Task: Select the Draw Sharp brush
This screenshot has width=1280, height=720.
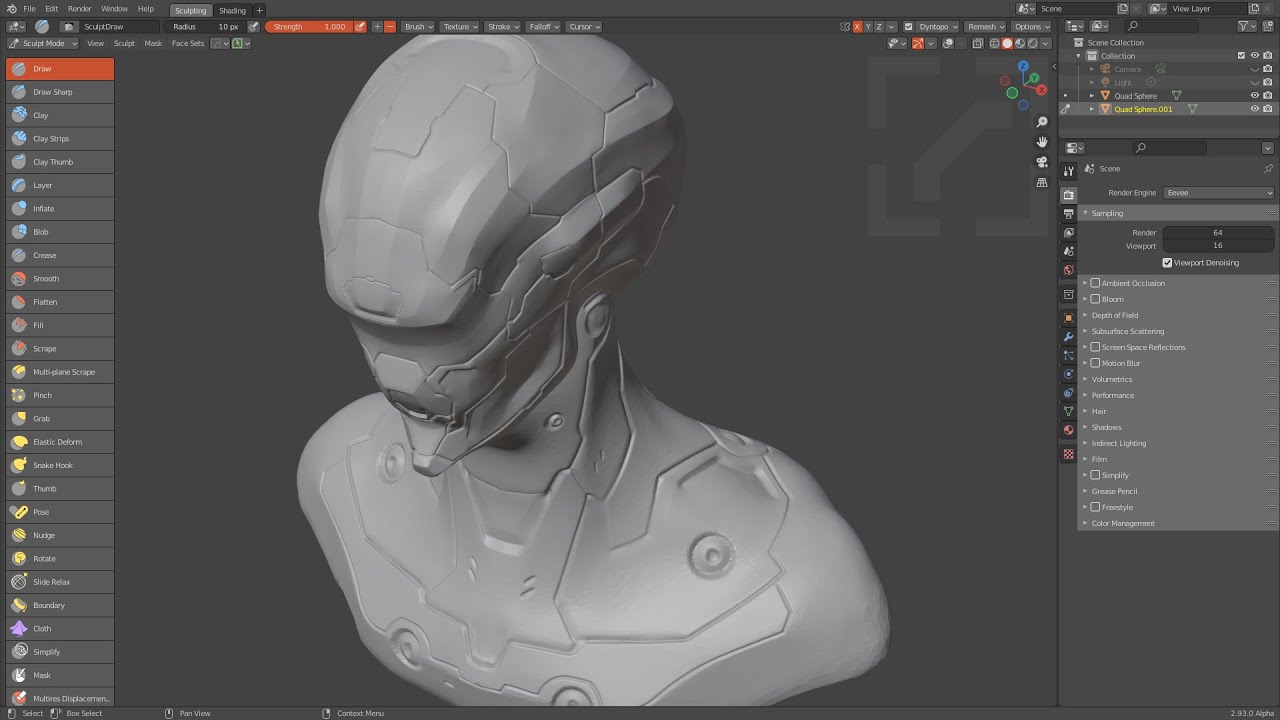Action: [x=59, y=92]
